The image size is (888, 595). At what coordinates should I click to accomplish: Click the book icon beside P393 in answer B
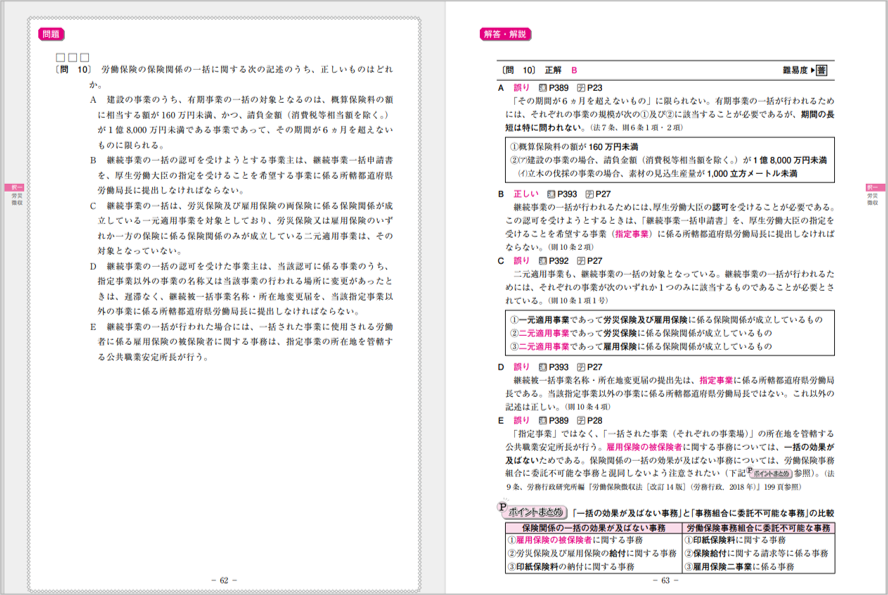[x=549, y=193]
